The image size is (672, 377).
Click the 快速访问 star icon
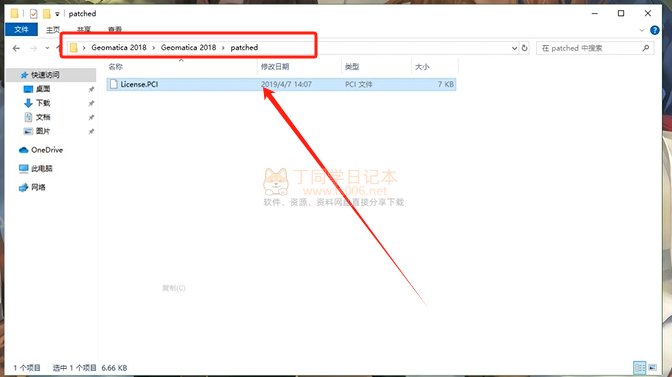[x=24, y=75]
